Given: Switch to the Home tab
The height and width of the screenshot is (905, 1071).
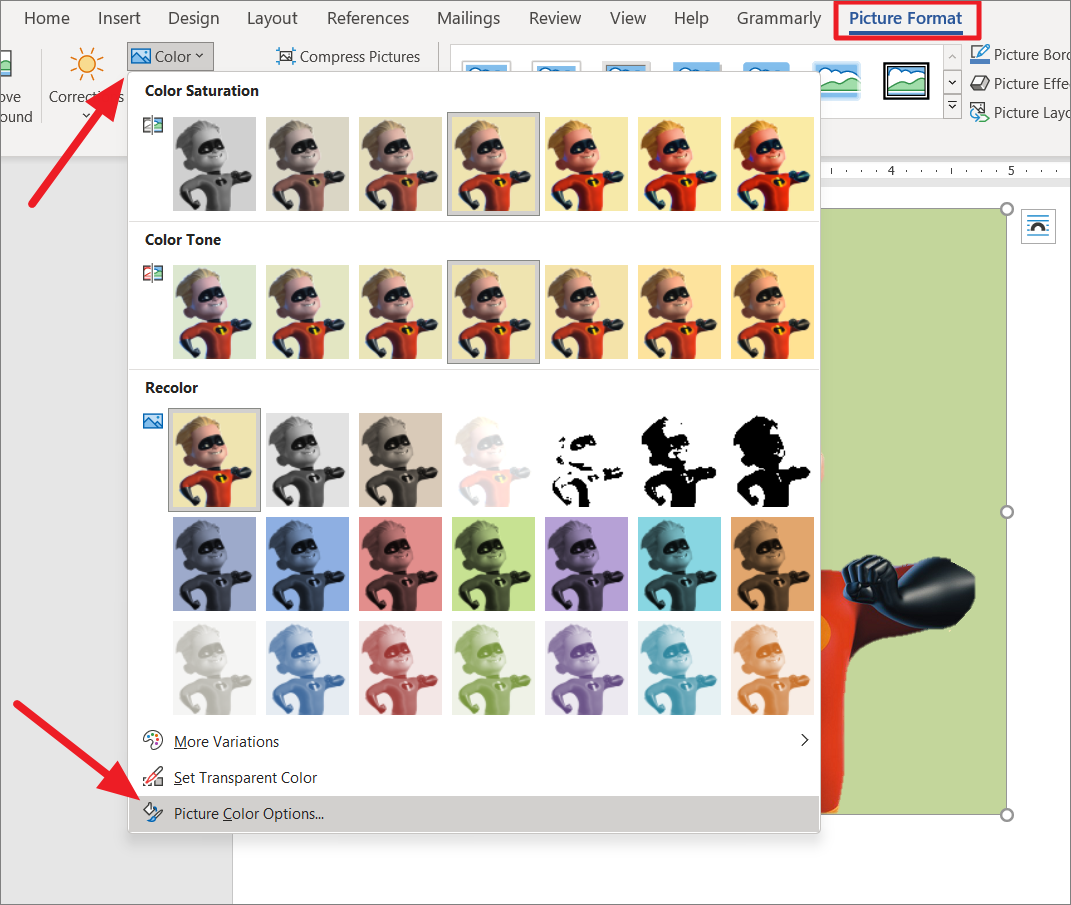Looking at the screenshot, I should pos(46,18).
